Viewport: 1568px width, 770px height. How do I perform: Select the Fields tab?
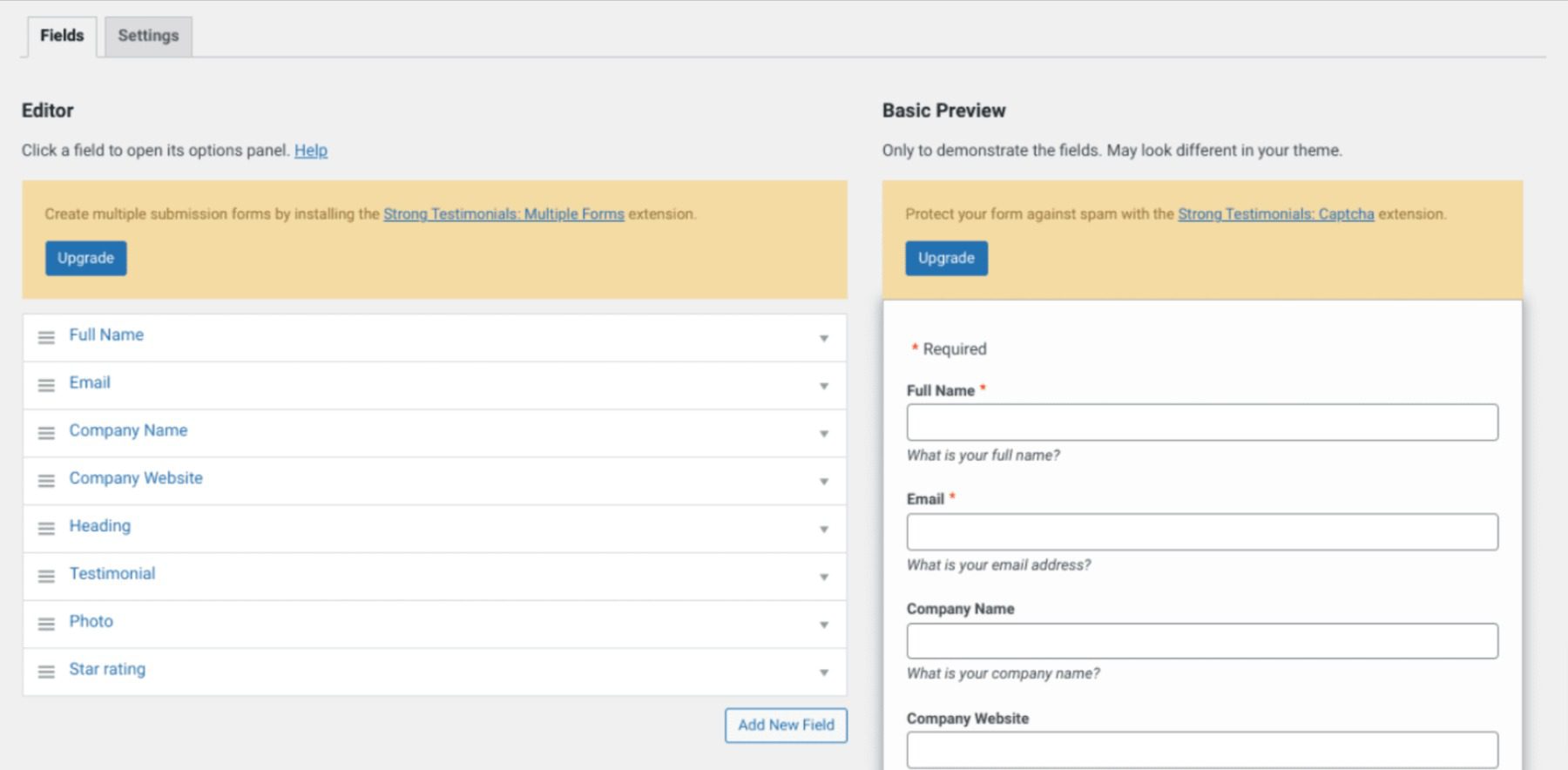(62, 36)
